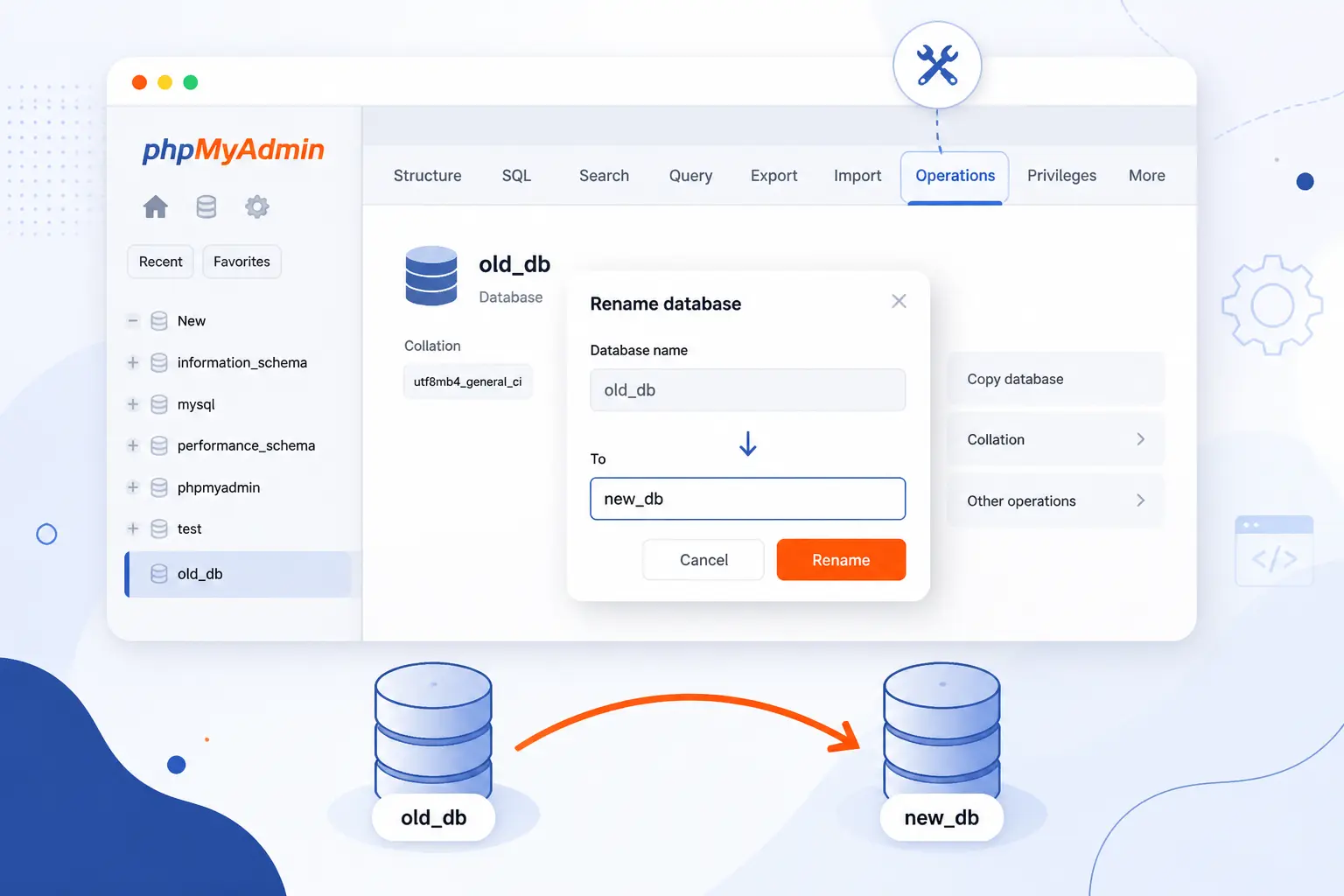Screen dimensions: 1344x896
Task: Select the Operations tab
Action: (955, 177)
